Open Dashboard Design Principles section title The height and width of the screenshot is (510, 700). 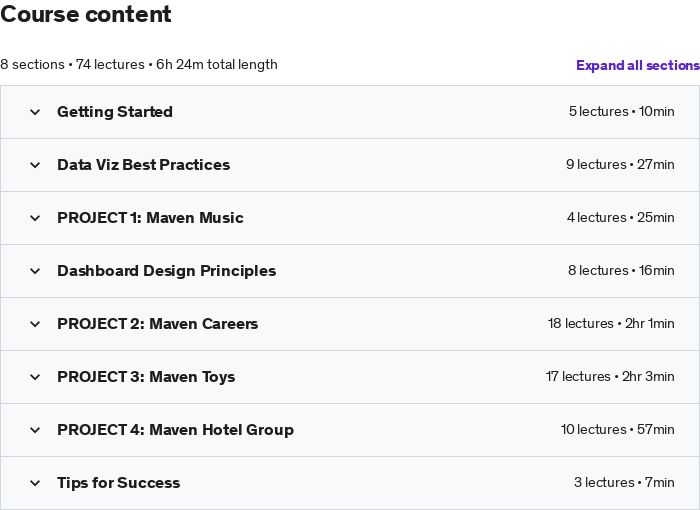pos(166,271)
